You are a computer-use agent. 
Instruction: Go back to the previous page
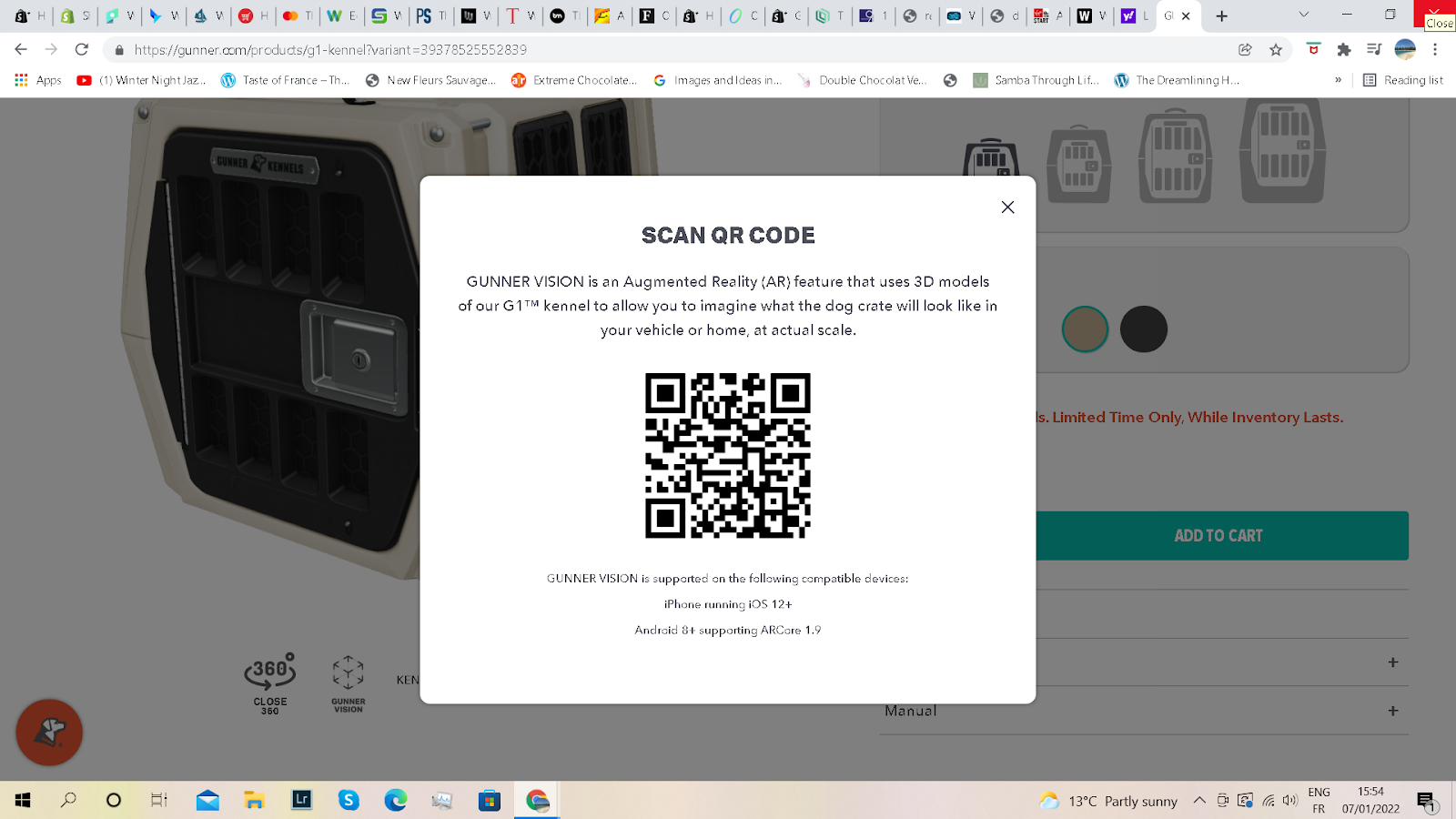point(21,49)
